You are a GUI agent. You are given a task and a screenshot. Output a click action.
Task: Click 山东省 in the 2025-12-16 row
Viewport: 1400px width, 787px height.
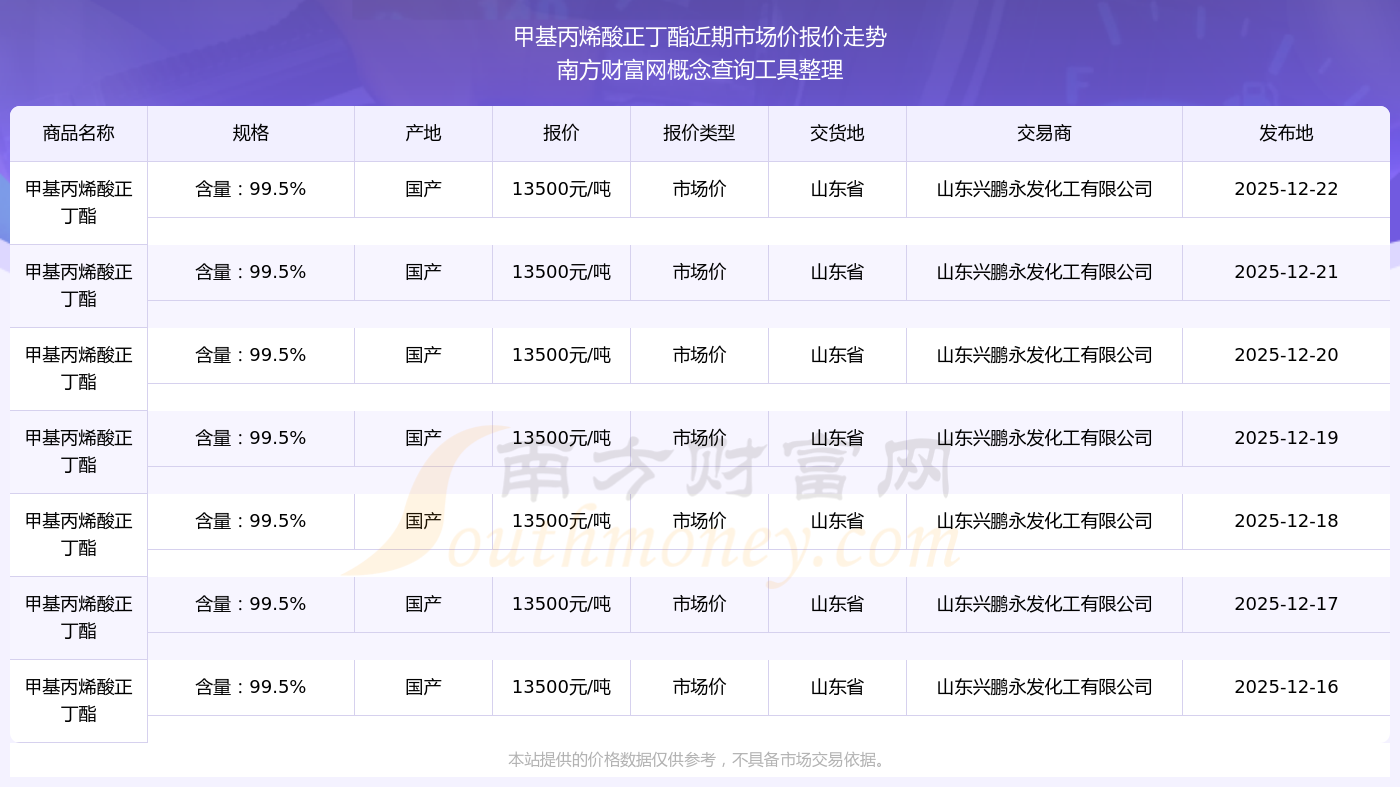click(x=838, y=687)
